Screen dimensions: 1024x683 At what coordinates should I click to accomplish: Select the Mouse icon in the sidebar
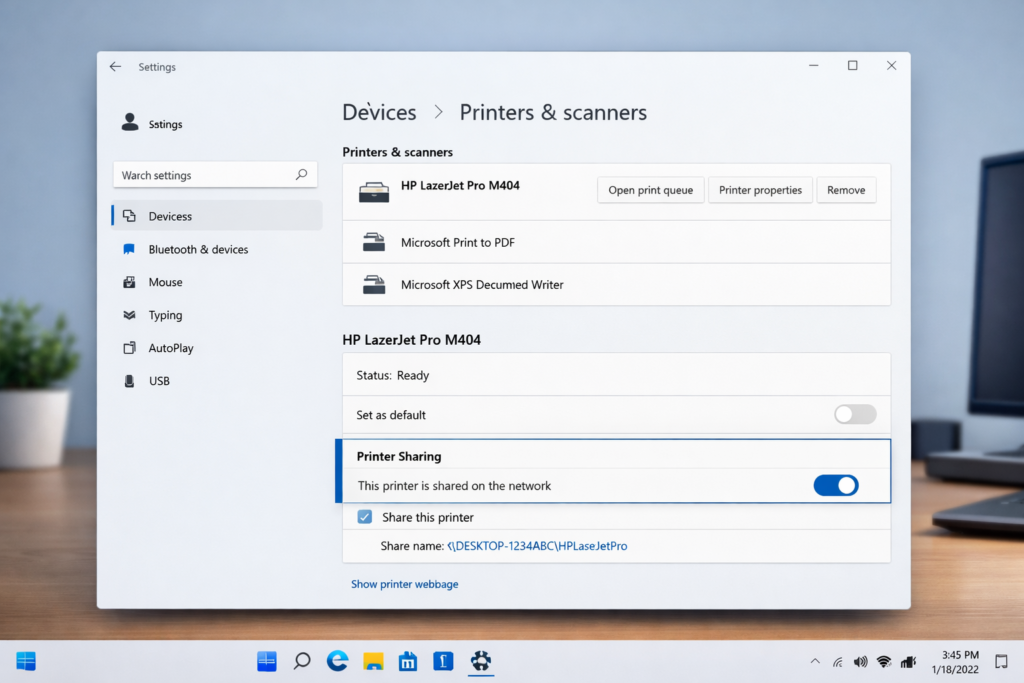(x=129, y=282)
